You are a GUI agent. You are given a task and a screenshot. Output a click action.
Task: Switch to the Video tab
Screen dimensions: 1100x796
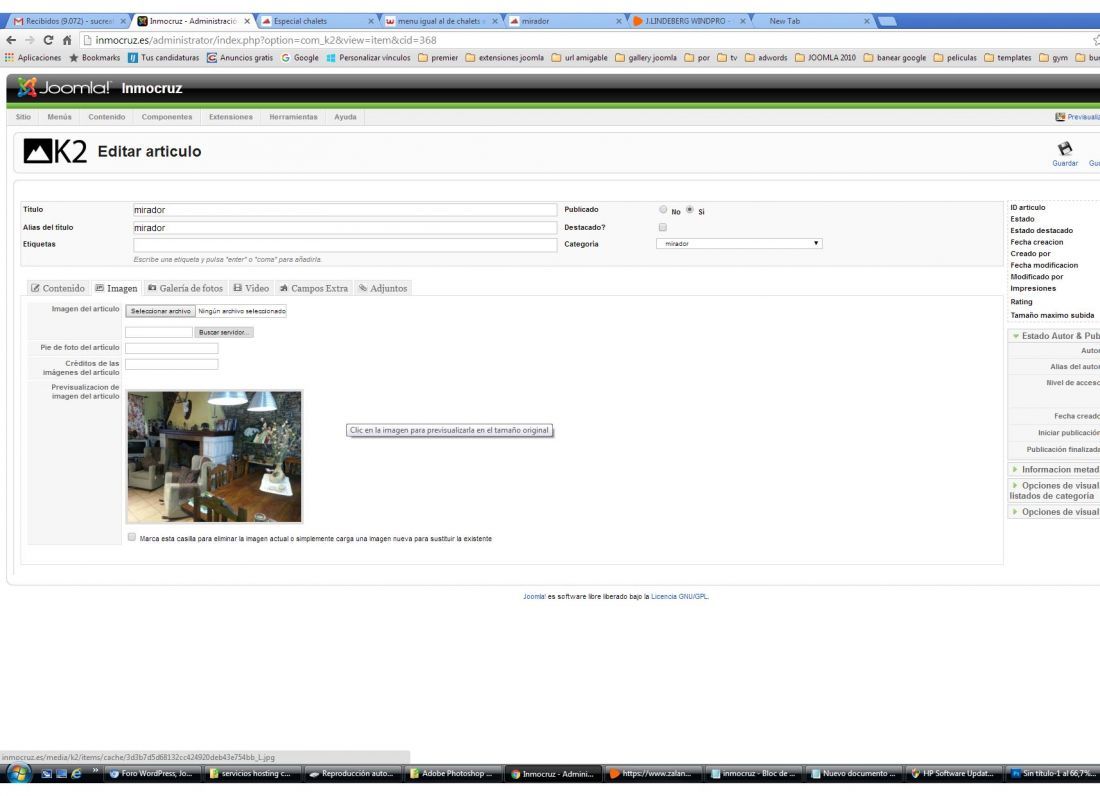coord(251,288)
